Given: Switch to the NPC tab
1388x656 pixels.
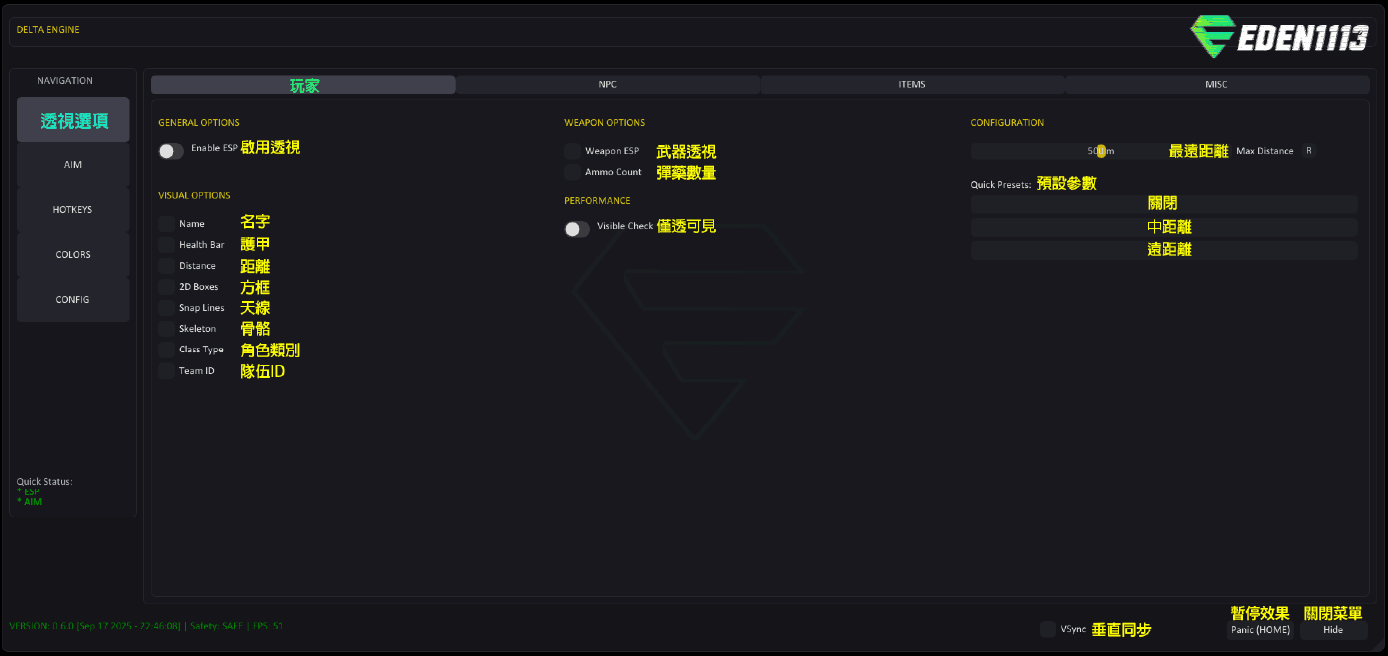Looking at the screenshot, I should pos(608,85).
